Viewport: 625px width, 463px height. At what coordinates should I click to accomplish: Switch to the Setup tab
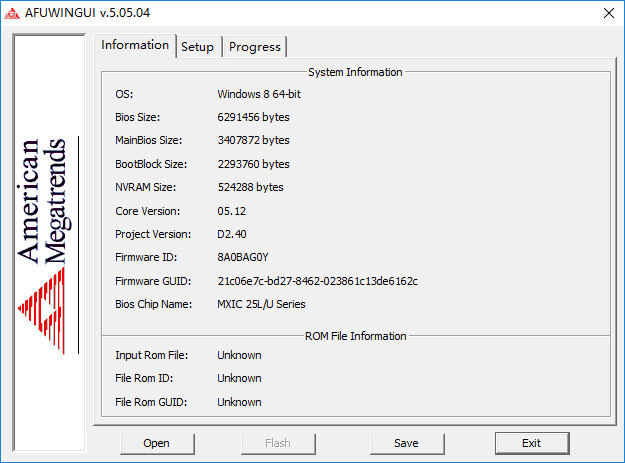point(198,47)
